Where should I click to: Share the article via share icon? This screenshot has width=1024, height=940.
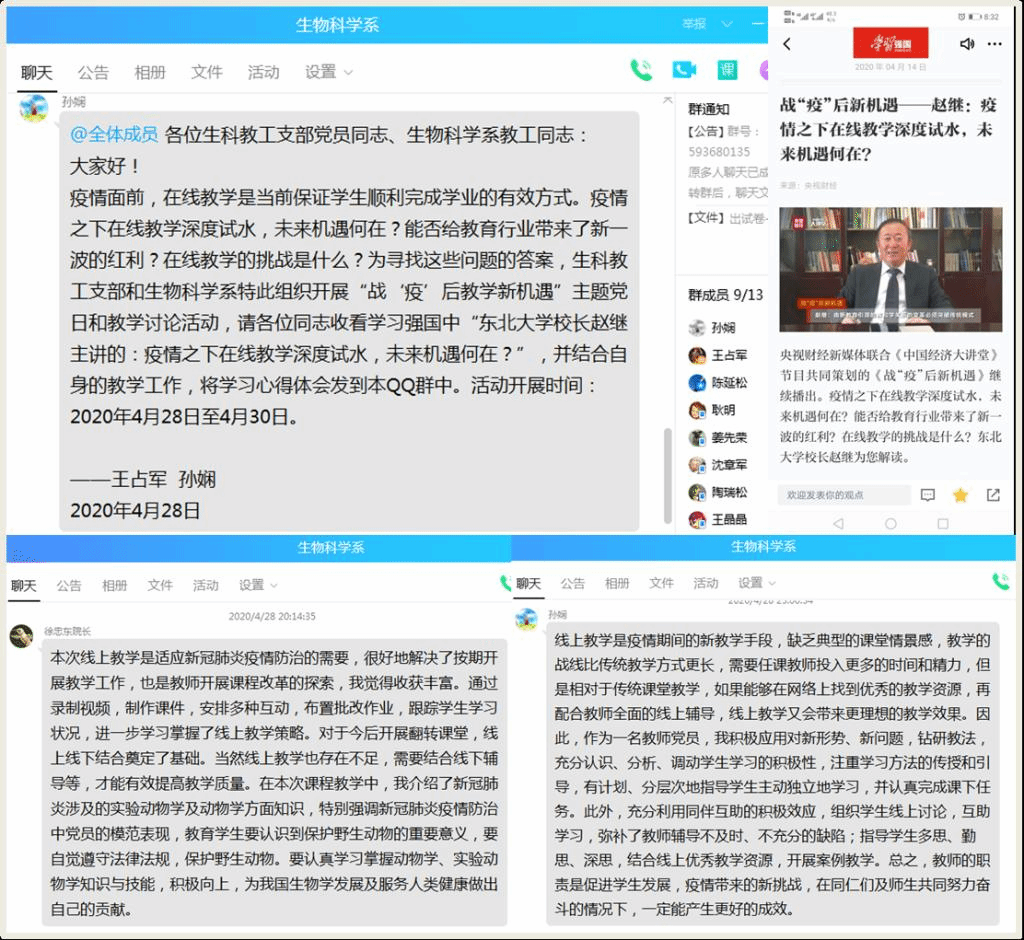tap(993, 495)
